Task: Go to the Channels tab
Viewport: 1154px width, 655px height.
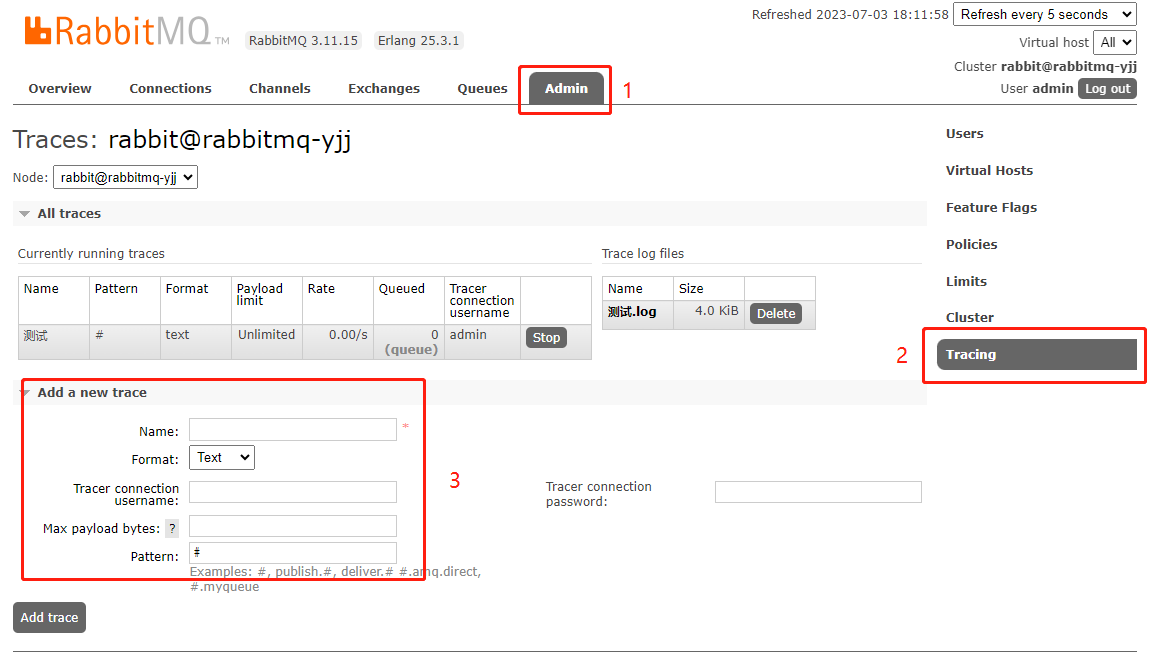Action: [x=279, y=89]
